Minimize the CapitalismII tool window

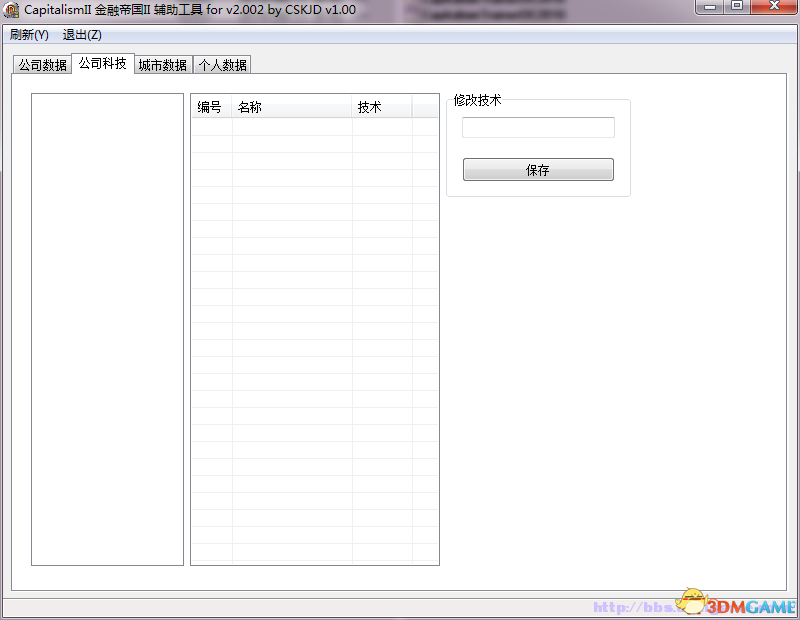coord(710,7)
